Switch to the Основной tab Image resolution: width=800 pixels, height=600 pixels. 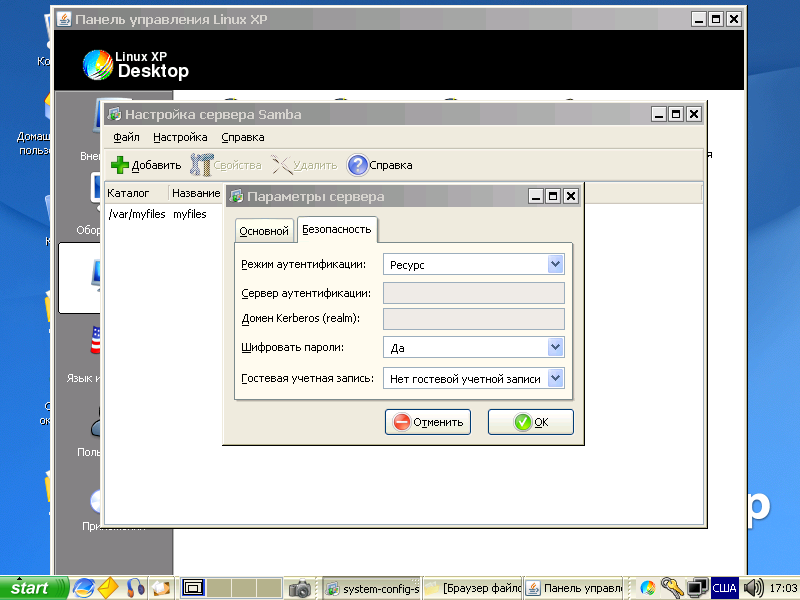click(x=264, y=231)
